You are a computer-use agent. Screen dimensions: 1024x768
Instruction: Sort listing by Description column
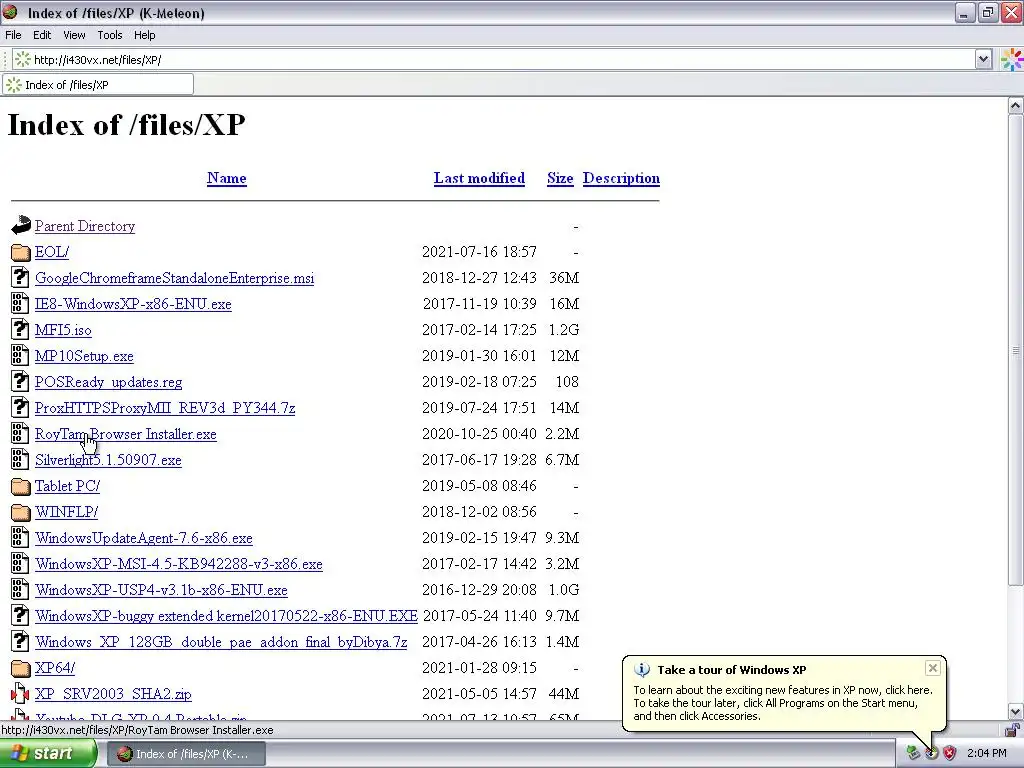point(621,178)
